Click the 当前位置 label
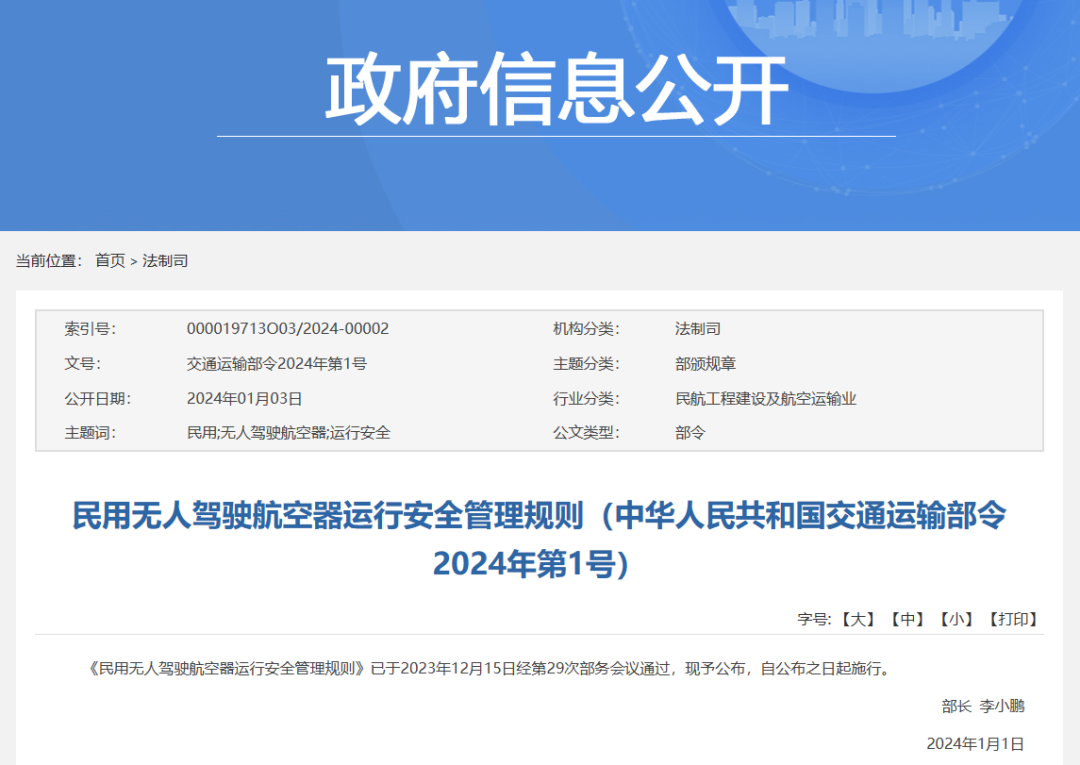The height and width of the screenshot is (765, 1080). pos(49,261)
